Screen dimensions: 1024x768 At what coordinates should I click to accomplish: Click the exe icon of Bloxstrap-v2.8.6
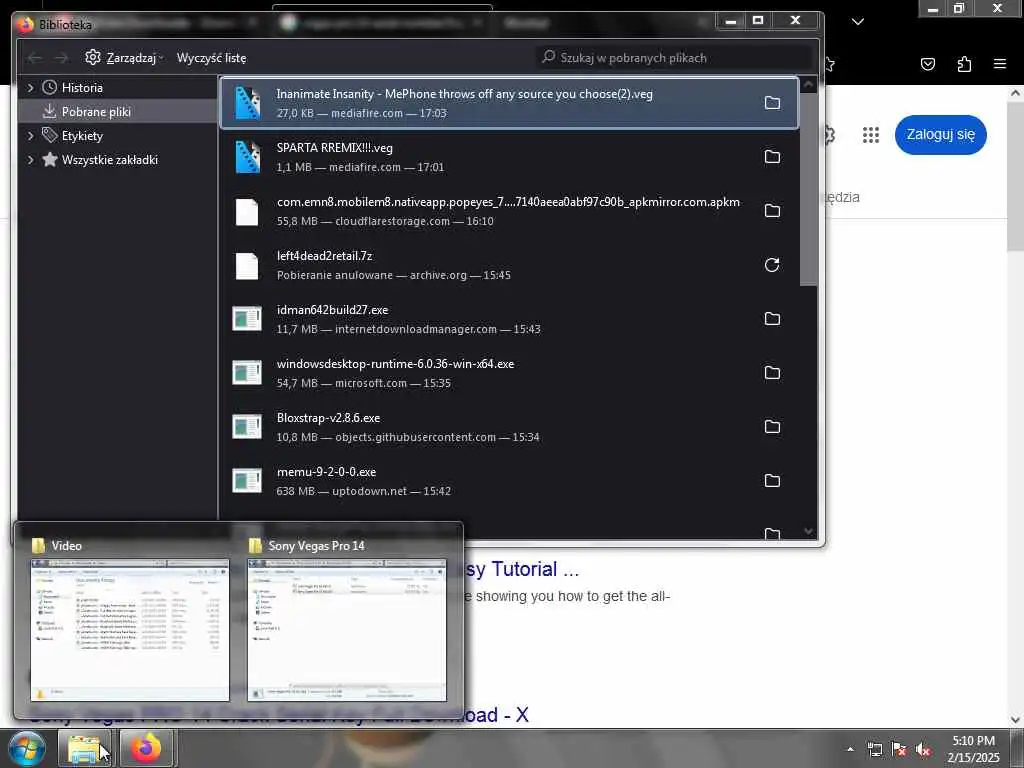coord(247,426)
